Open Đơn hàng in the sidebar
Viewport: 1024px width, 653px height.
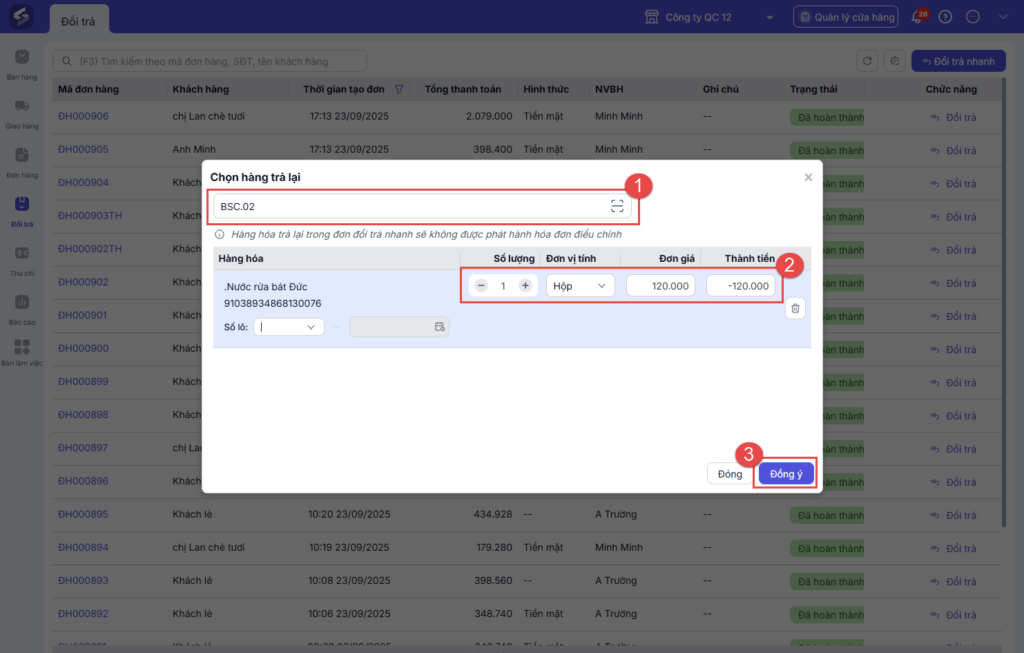22,163
